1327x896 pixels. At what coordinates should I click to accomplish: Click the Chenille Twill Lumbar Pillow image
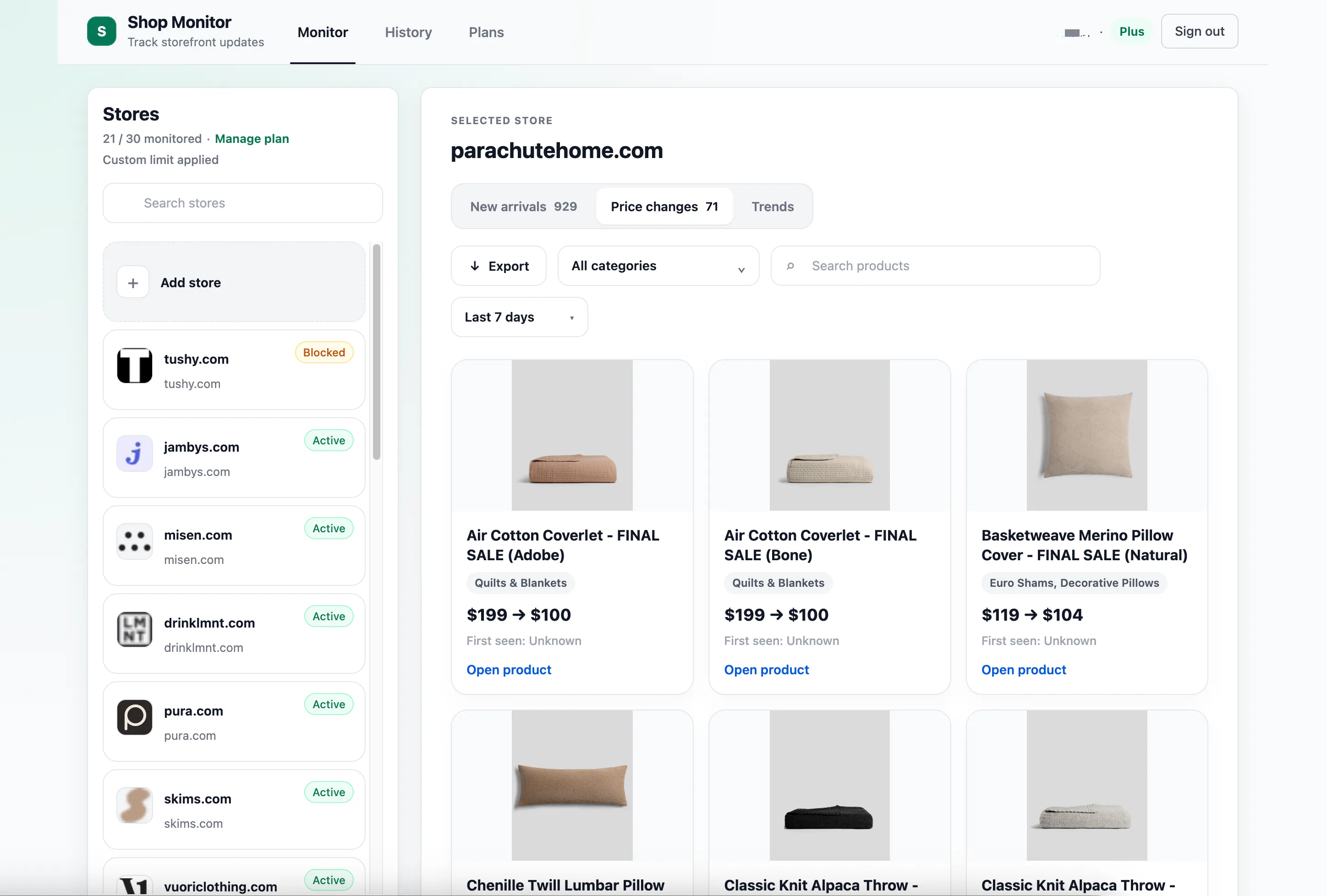point(572,785)
